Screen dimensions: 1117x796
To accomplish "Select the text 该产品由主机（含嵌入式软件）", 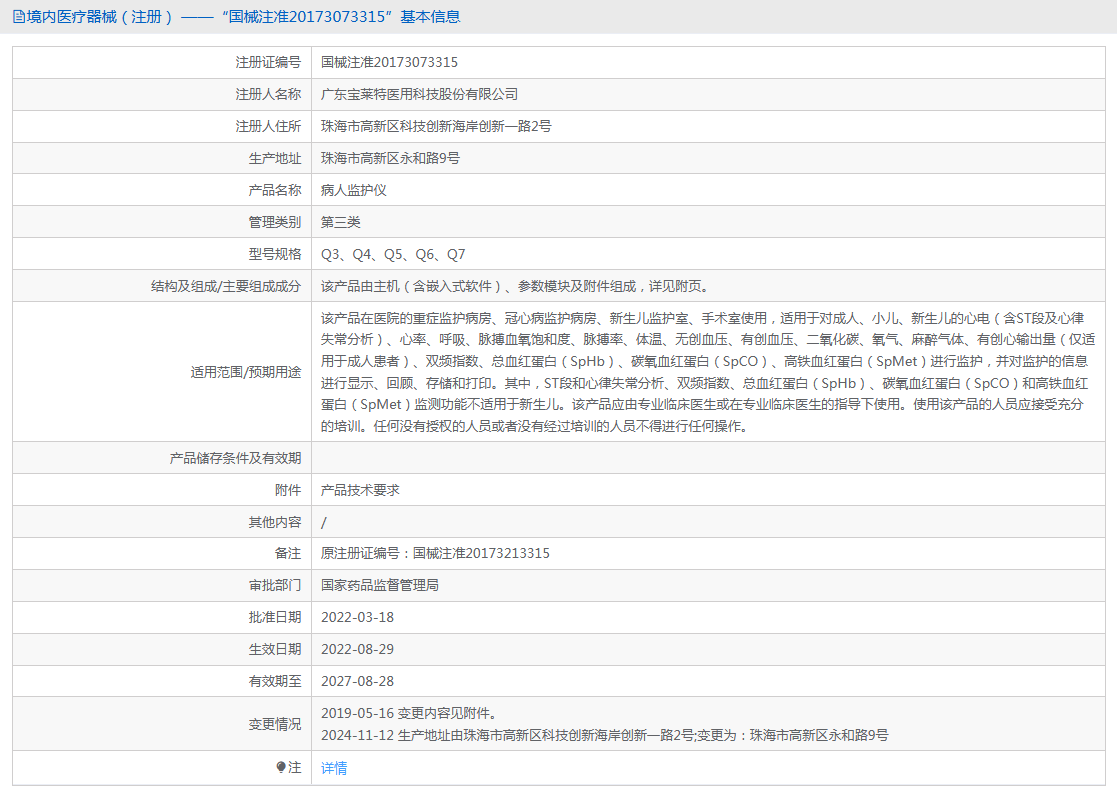I will 411,286.
